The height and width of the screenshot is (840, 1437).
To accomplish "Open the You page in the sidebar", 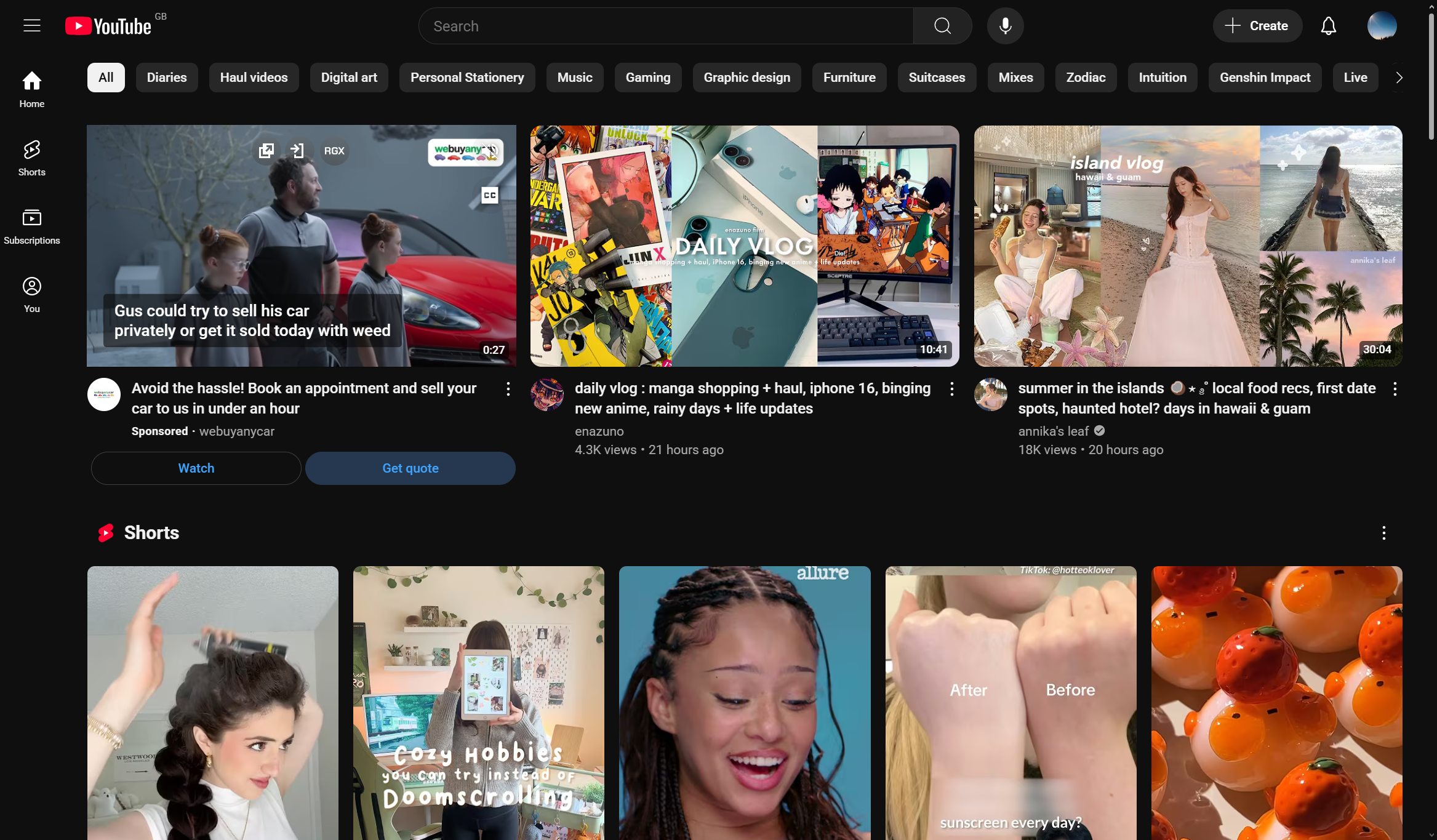I will point(31,294).
